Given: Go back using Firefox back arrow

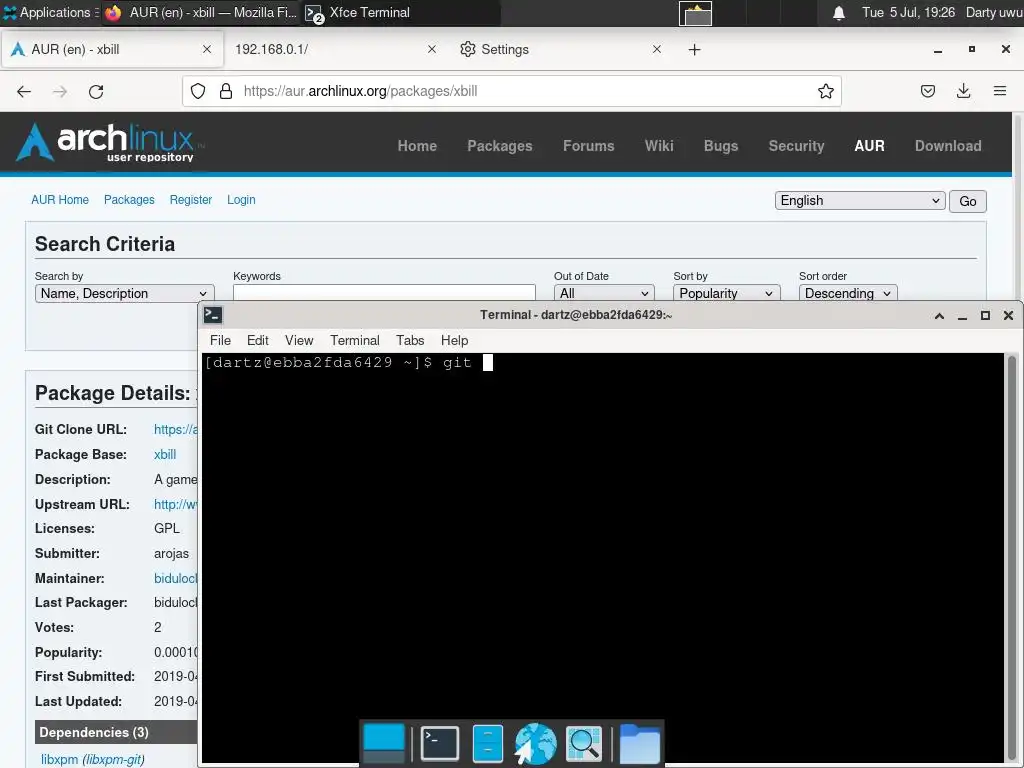Looking at the screenshot, I should [x=24, y=91].
